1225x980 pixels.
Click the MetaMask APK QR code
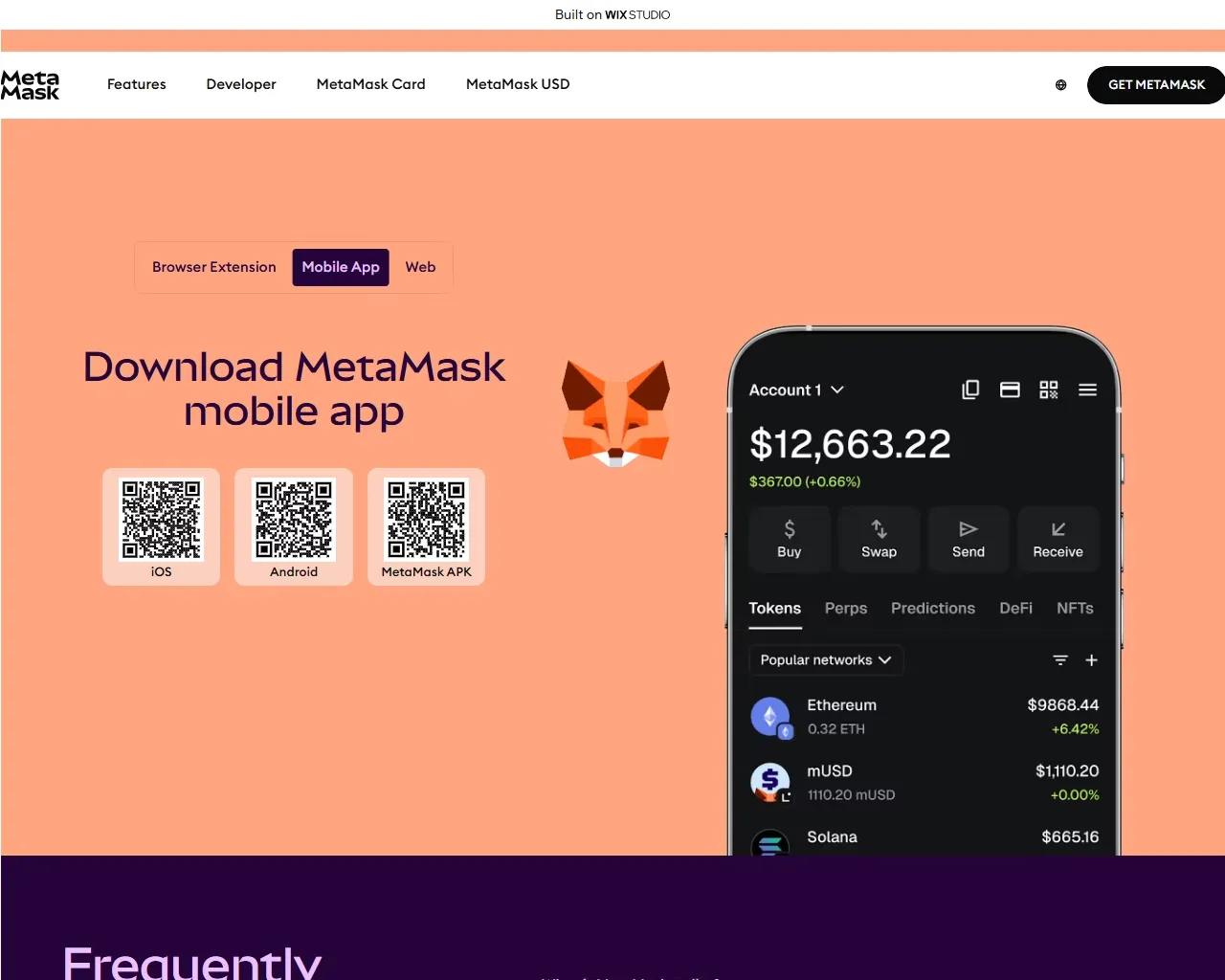(x=427, y=519)
